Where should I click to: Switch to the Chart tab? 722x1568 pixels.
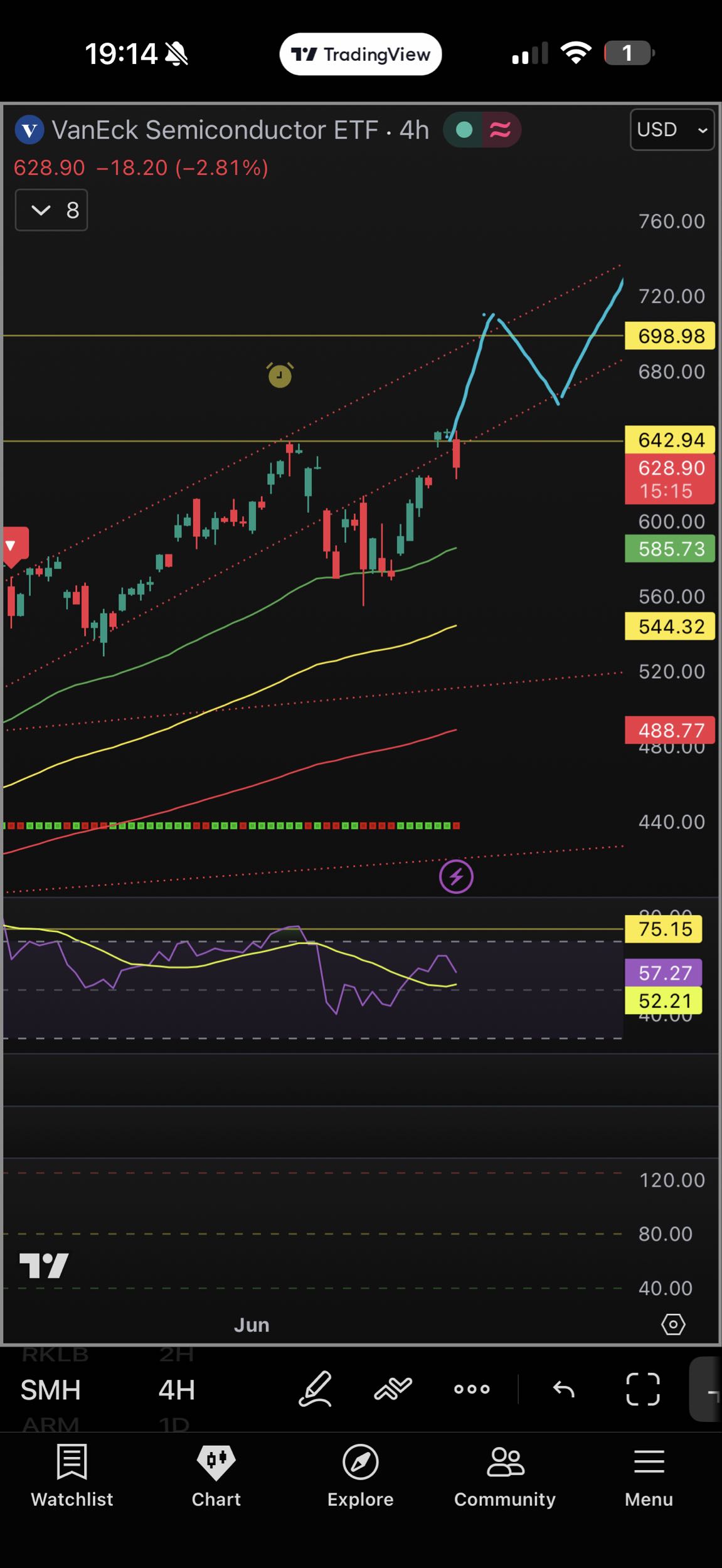216,1475
